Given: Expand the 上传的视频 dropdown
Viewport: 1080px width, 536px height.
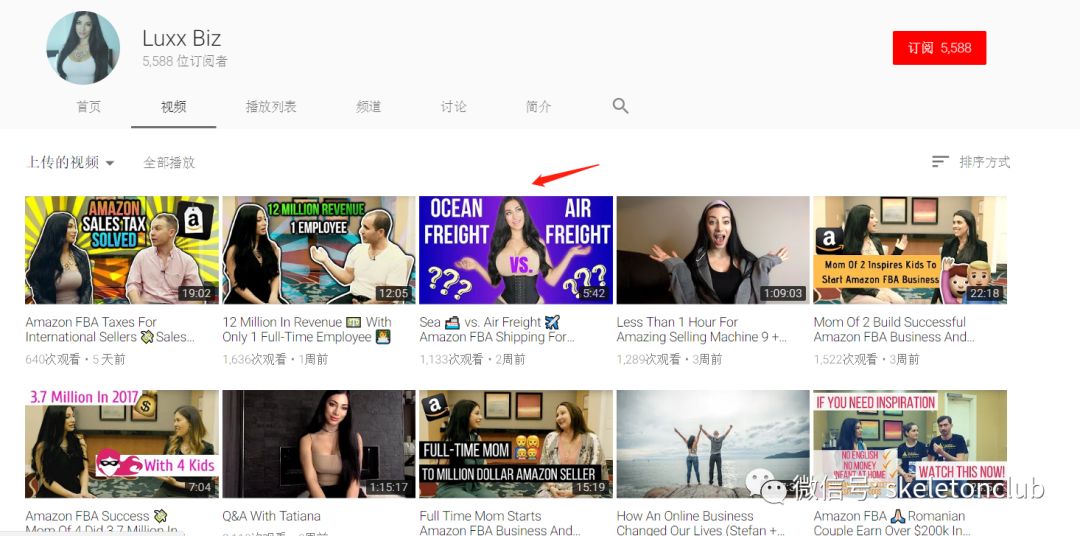Looking at the screenshot, I should click(x=70, y=163).
